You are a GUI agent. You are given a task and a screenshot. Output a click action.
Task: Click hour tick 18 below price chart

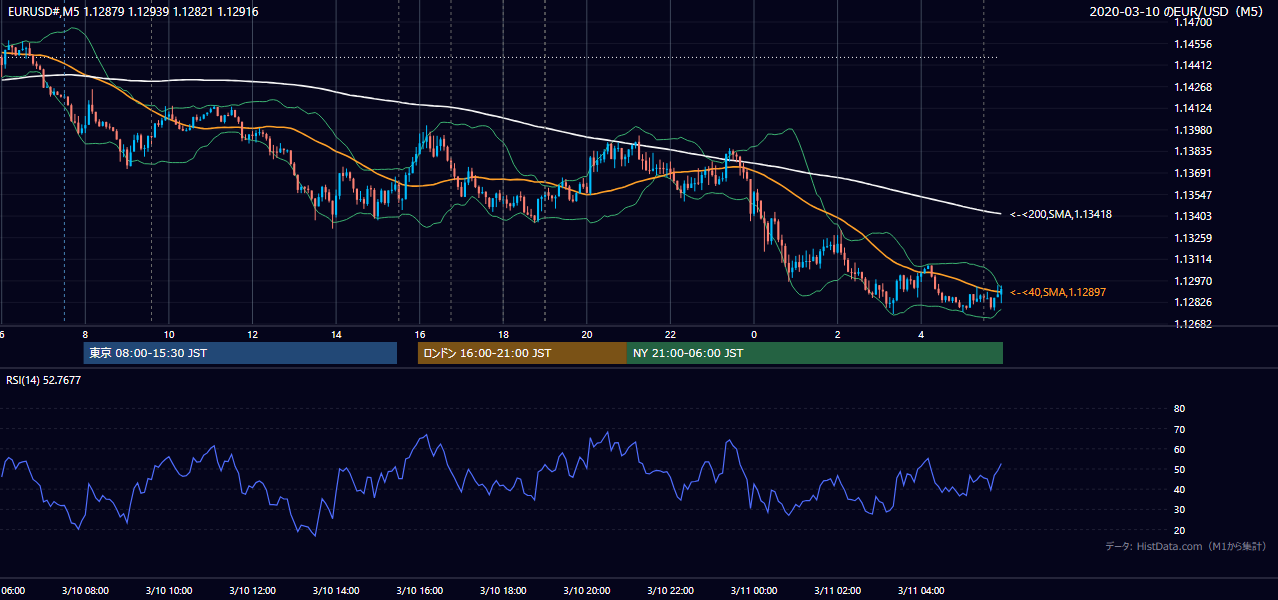[503, 334]
